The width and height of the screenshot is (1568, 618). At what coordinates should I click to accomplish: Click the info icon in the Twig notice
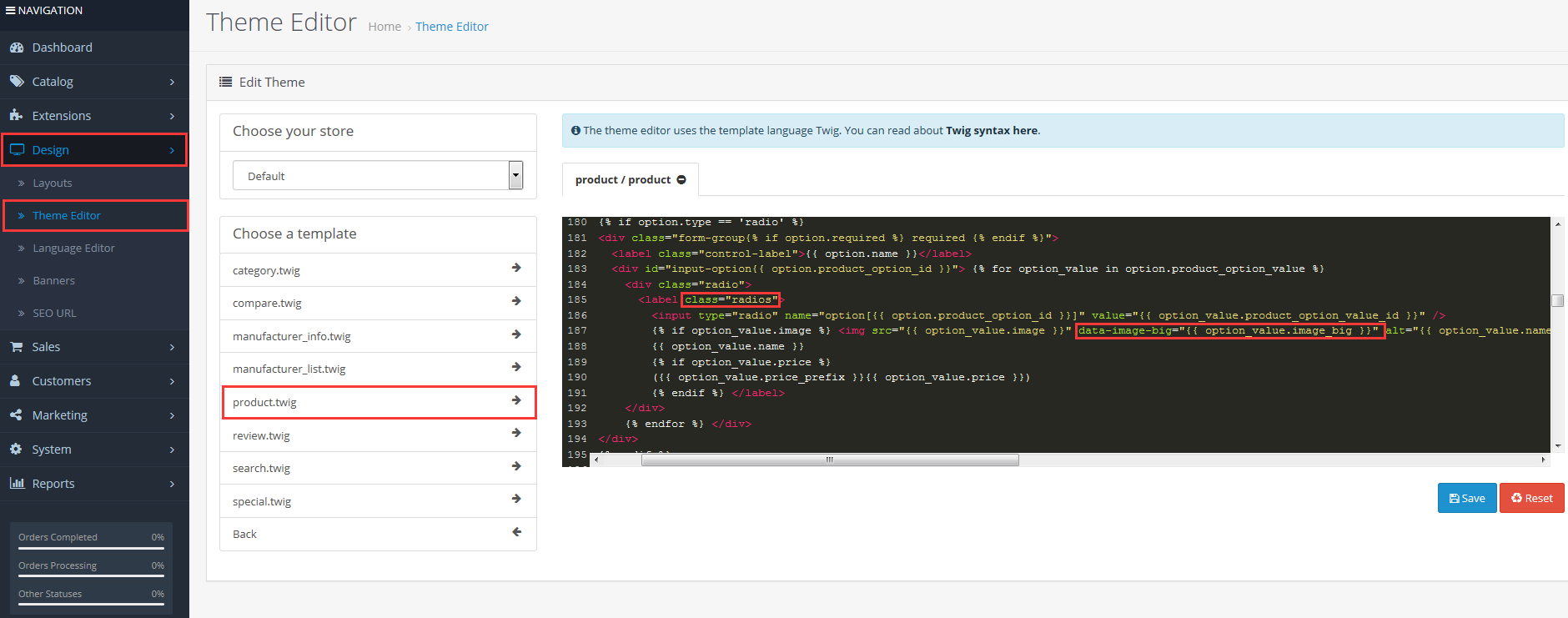coord(575,130)
